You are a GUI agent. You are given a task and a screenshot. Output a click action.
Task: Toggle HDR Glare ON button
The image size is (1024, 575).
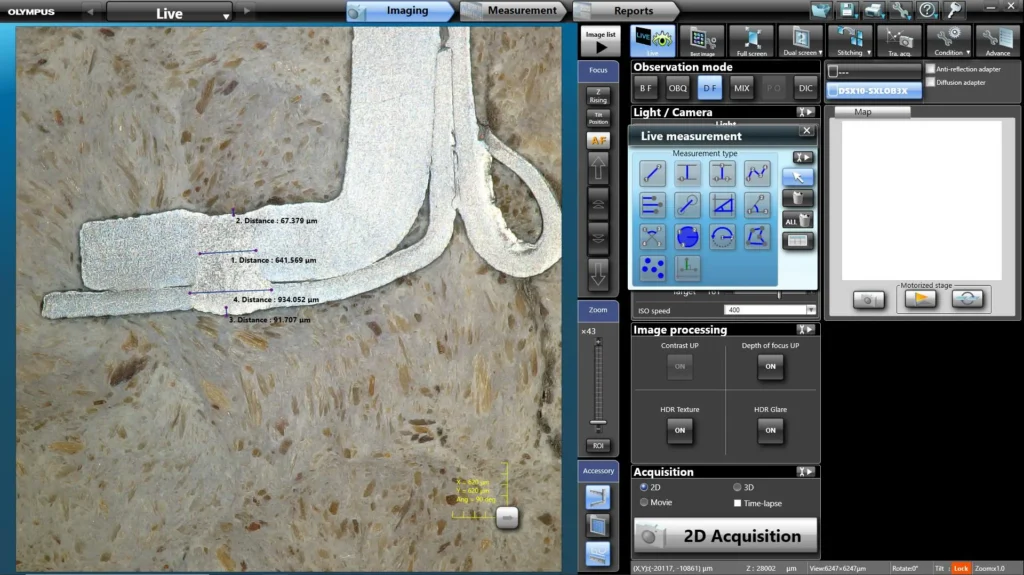(771, 431)
